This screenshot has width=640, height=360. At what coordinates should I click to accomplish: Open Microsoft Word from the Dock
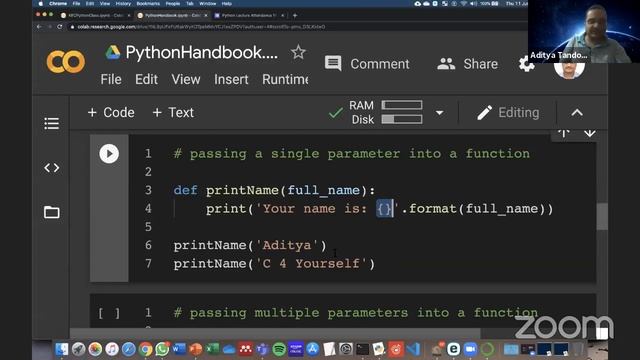tap(179, 349)
